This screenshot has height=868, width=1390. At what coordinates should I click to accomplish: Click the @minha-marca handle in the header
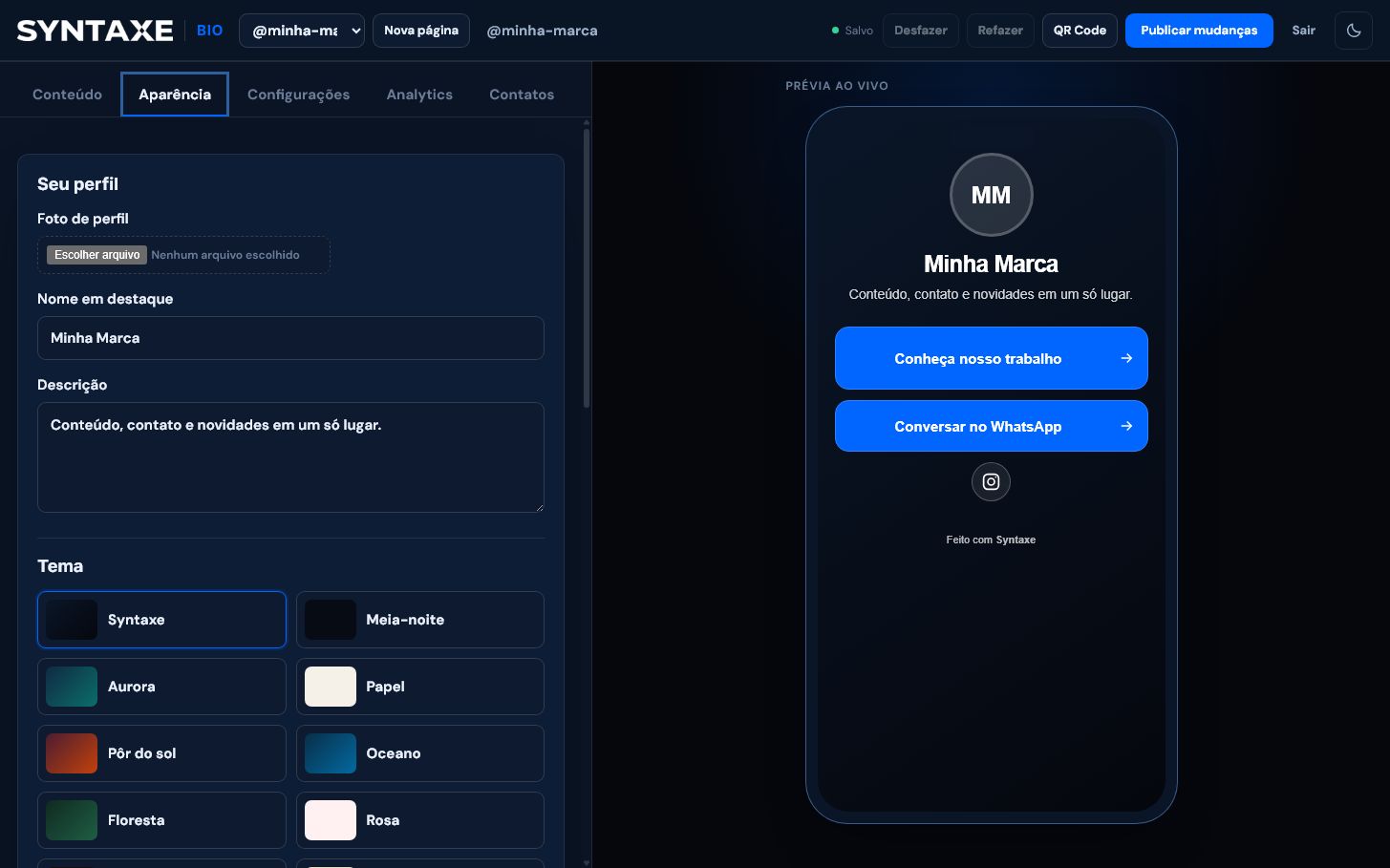click(542, 31)
